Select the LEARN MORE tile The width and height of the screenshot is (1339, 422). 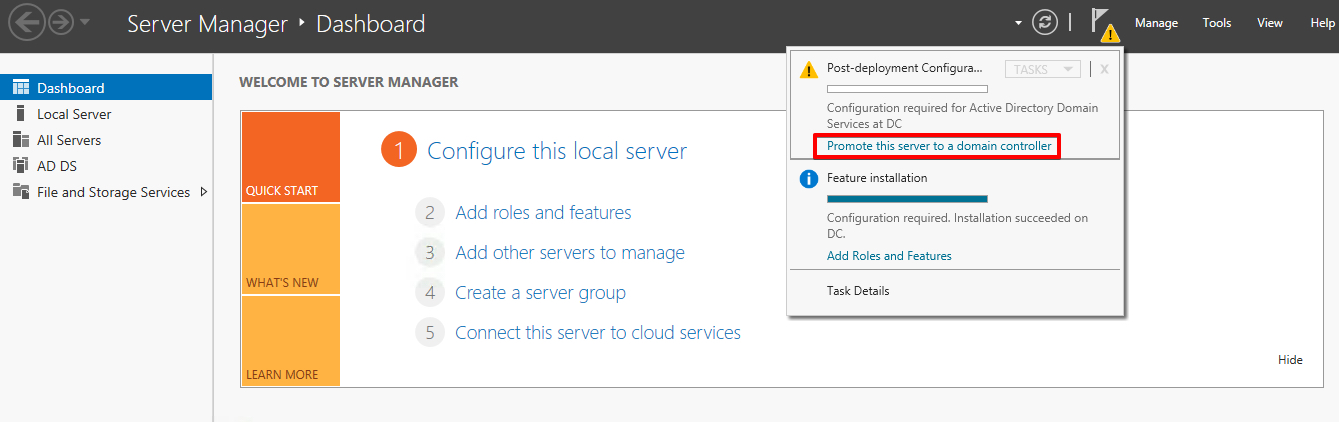[x=290, y=341]
